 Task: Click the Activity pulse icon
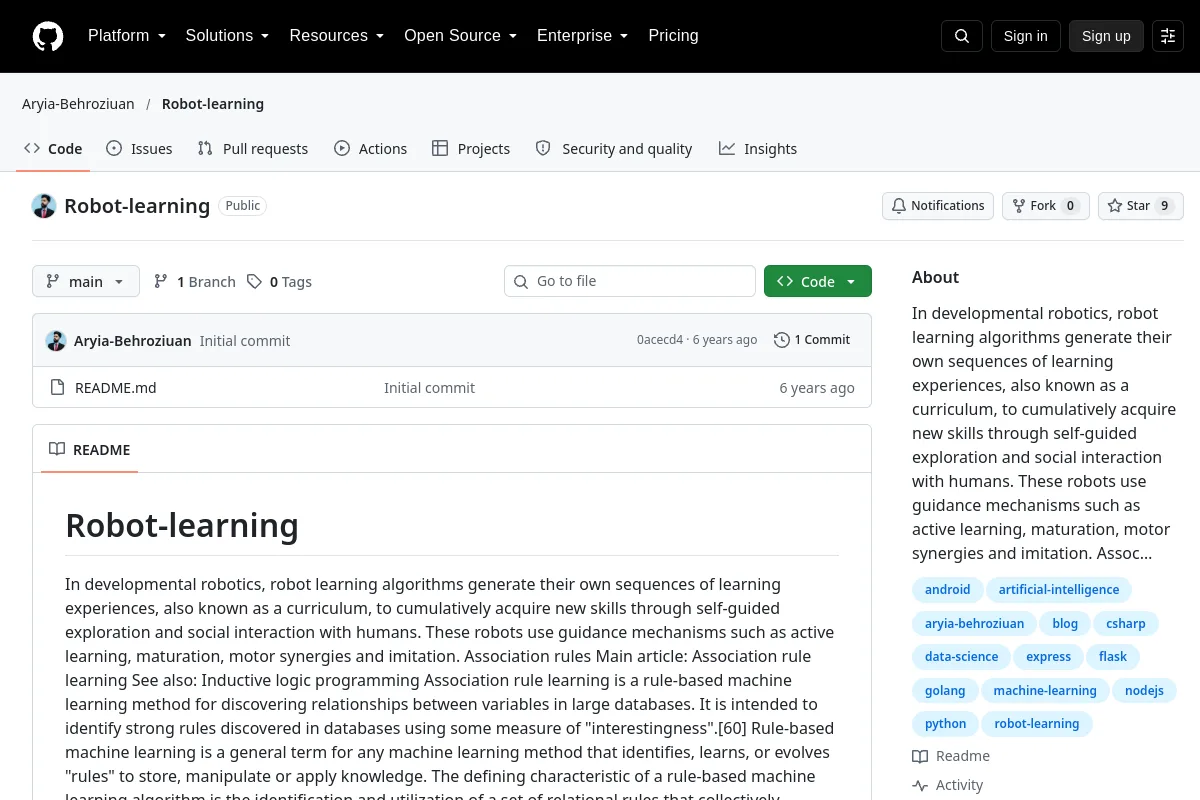click(x=920, y=785)
